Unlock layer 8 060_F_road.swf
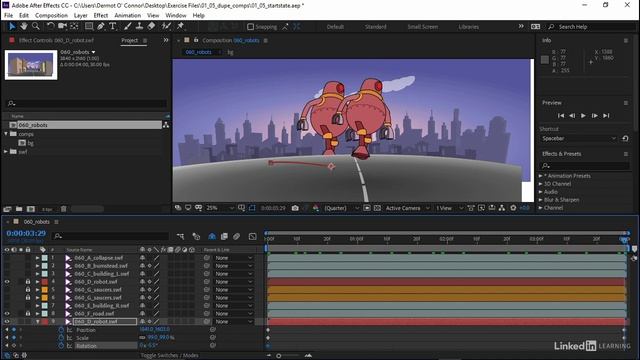 pyautogui.click(x=28, y=313)
